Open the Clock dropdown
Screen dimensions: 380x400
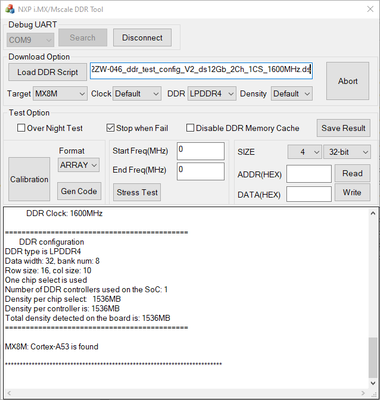pos(137,94)
